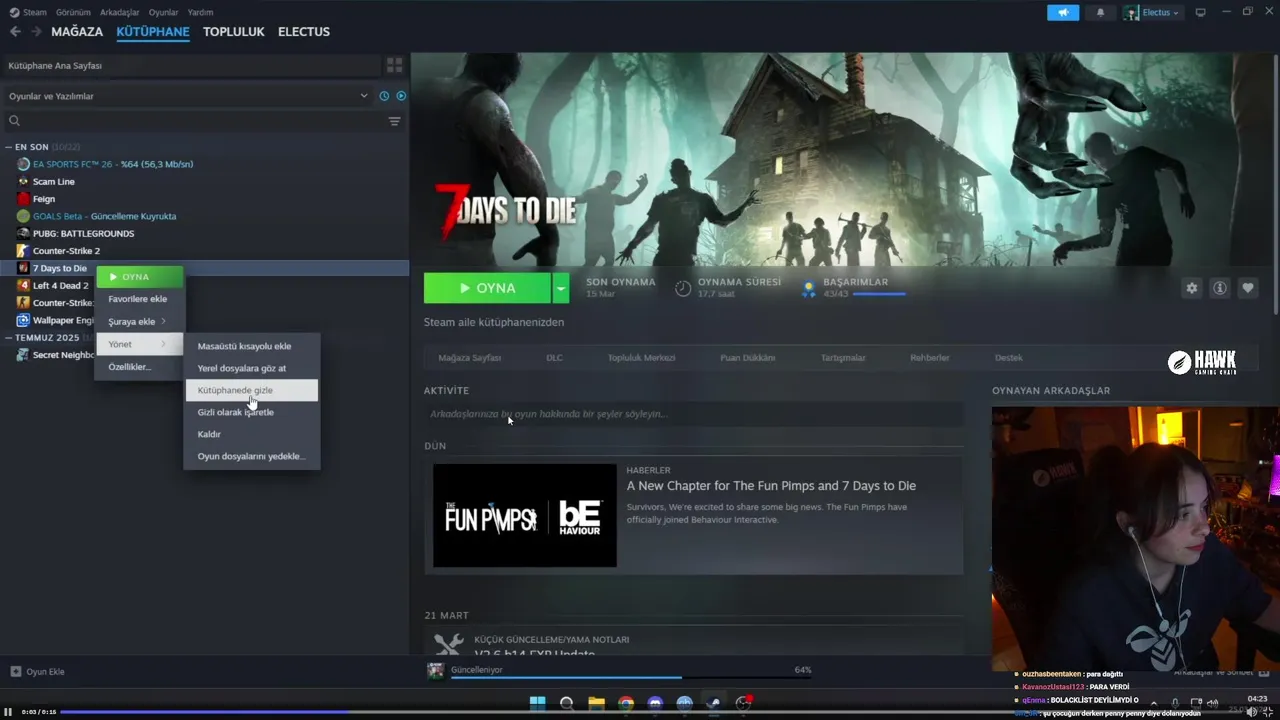The width and height of the screenshot is (1280, 720).
Task: Click the Steam taskbar icon
Action: click(713, 703)
